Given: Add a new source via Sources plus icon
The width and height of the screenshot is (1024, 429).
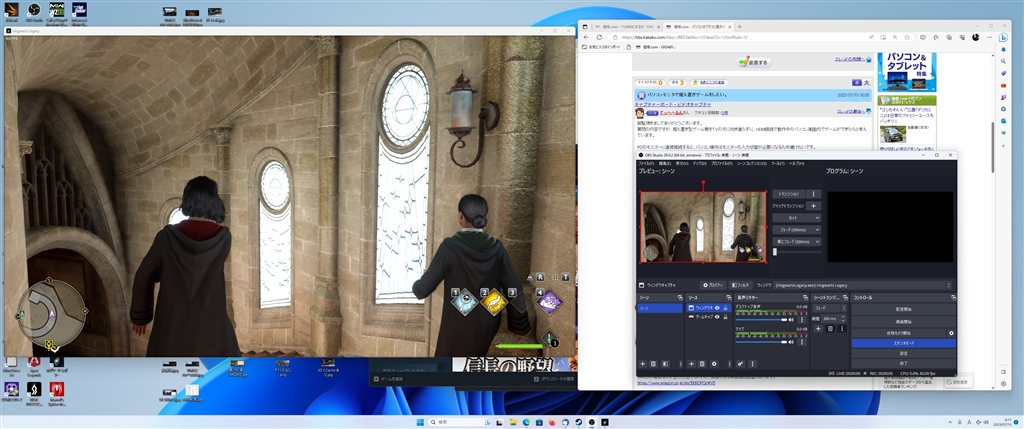Looking at the screenshot, I should click(692, 364).
